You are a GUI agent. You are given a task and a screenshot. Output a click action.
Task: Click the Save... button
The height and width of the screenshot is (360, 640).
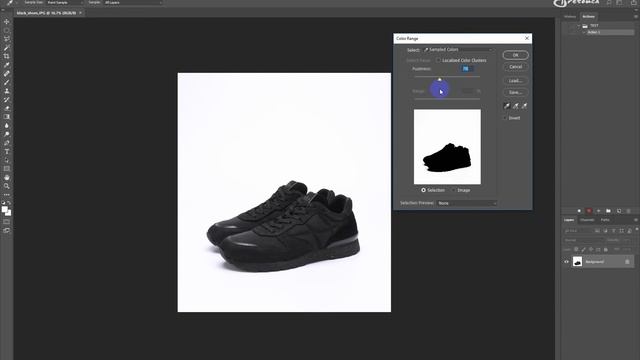click(516, 92)
